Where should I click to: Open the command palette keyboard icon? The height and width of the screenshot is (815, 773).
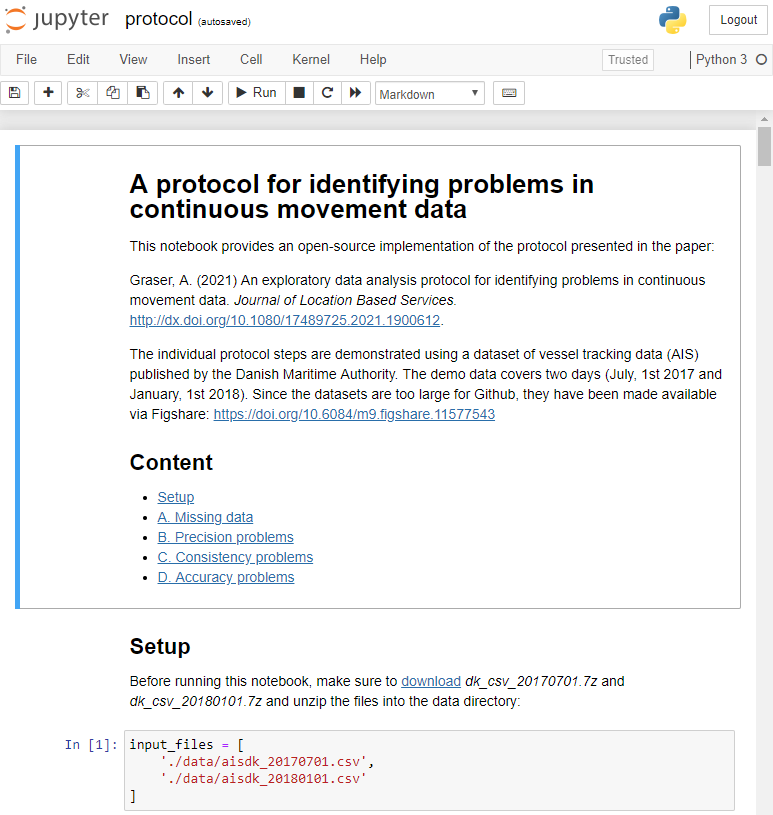coord(509,93)
